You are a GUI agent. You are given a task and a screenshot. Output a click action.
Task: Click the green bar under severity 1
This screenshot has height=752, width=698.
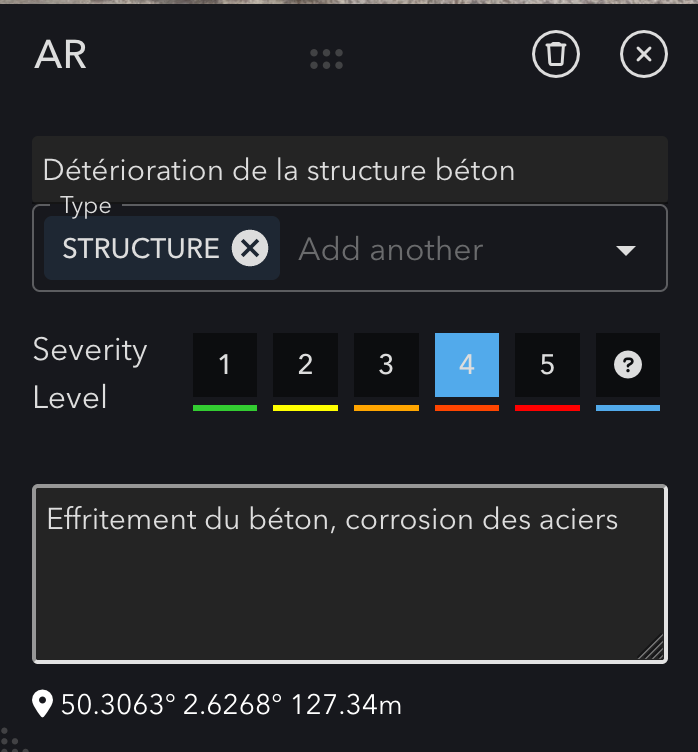click(225, 408)
